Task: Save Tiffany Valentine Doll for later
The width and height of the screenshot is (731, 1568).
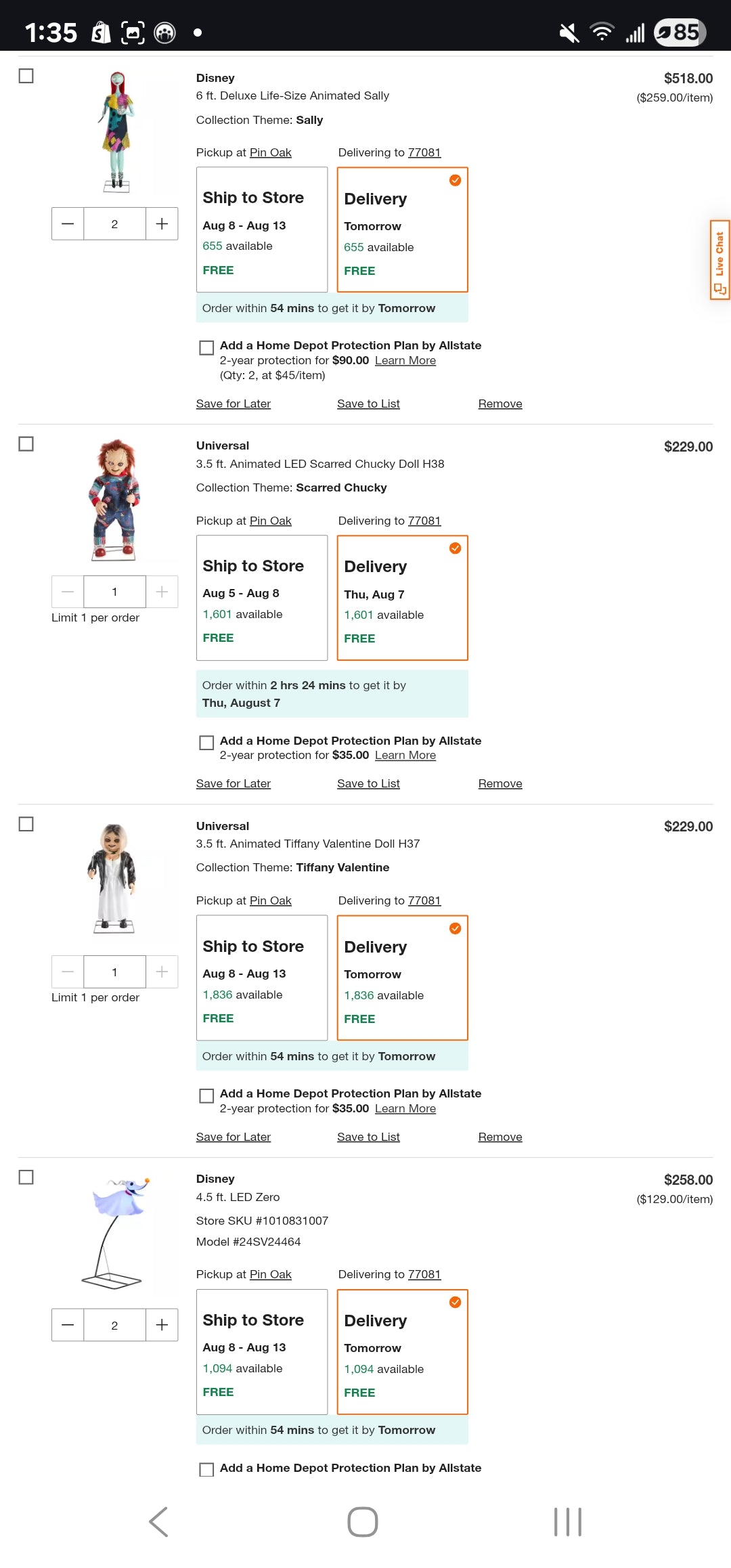Action: pos(234,1137)
